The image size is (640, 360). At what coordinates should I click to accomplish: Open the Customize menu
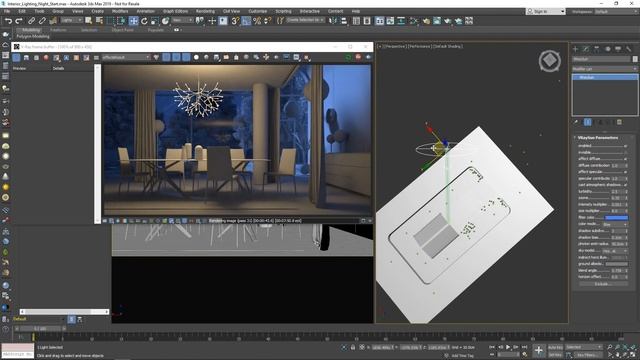258,11
